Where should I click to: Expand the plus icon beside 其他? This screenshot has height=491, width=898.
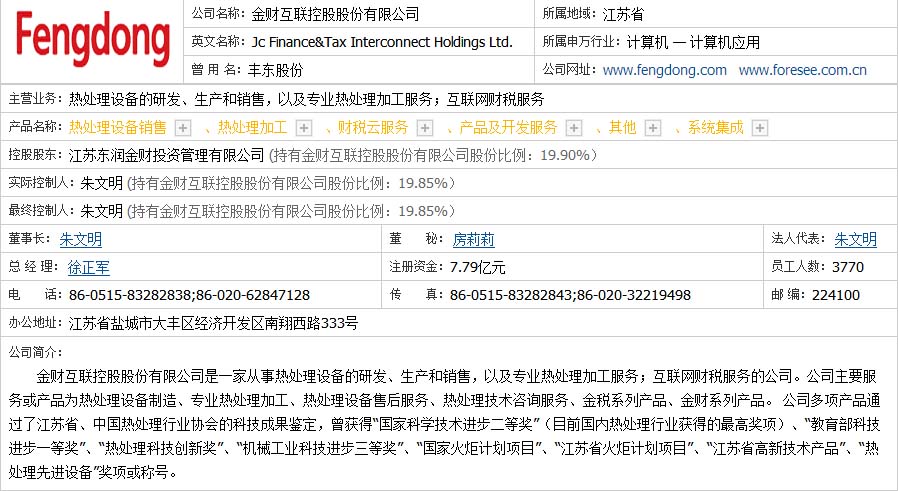[x=652, y=128]
